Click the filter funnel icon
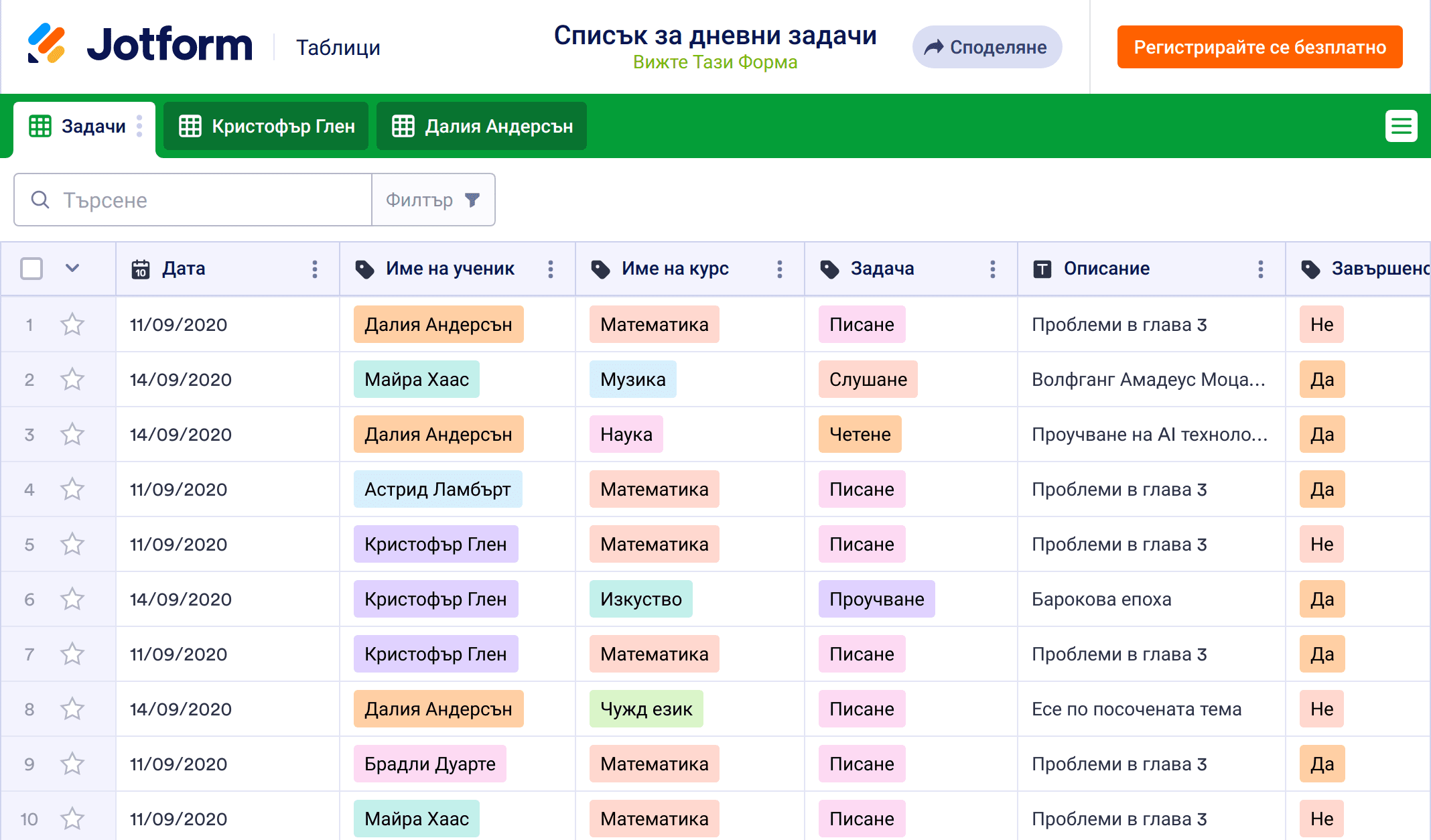The height and width of the screenshot is (840, 1431). pyautogui.click(x=472, y=200)
